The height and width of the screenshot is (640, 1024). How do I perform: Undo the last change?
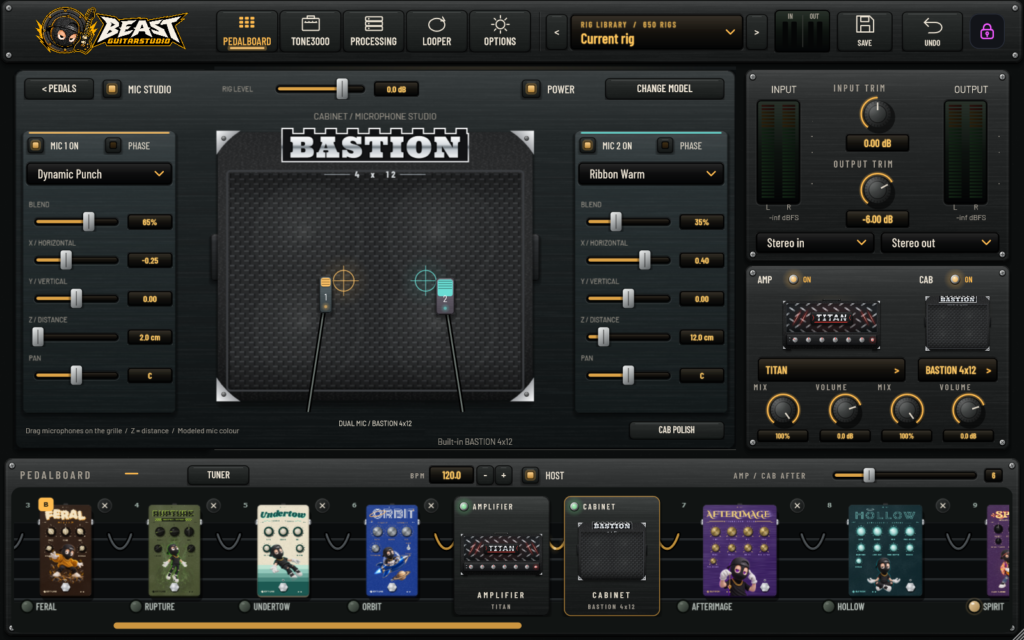(932, 31)
